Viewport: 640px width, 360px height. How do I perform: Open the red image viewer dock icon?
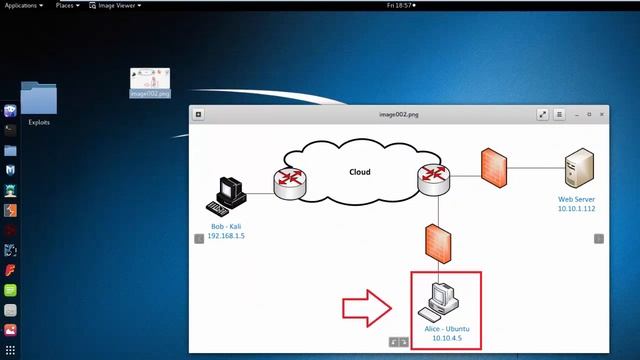click(x=10, y=330)
